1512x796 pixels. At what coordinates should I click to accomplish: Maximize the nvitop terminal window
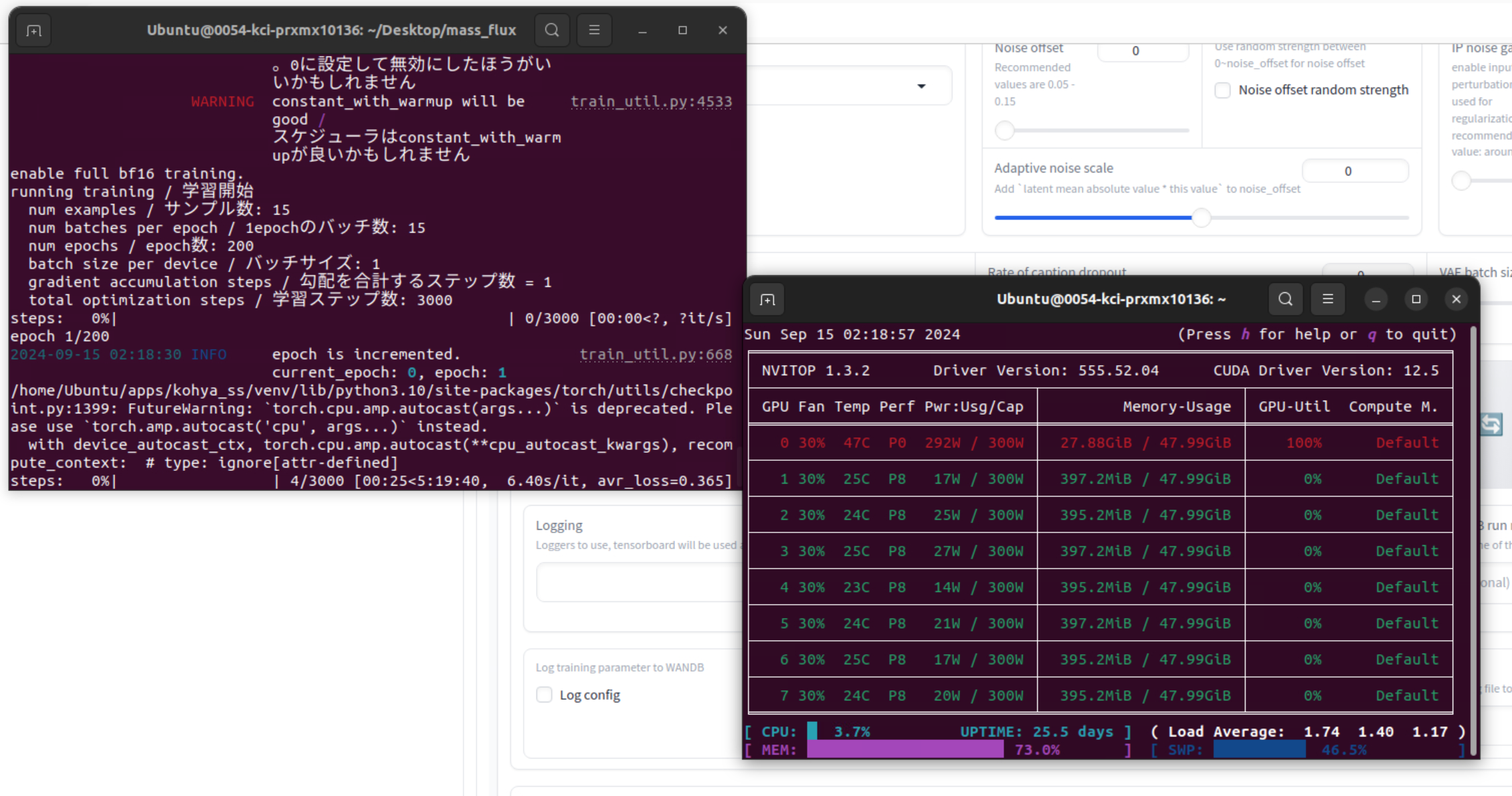pos(1416,299)
